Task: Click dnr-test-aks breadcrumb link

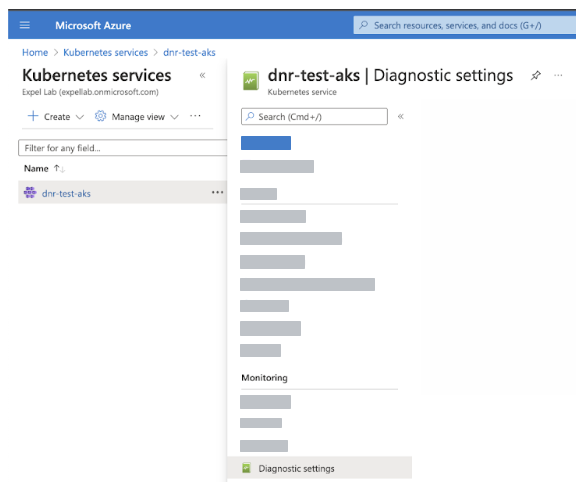Action: pos(189,53)
